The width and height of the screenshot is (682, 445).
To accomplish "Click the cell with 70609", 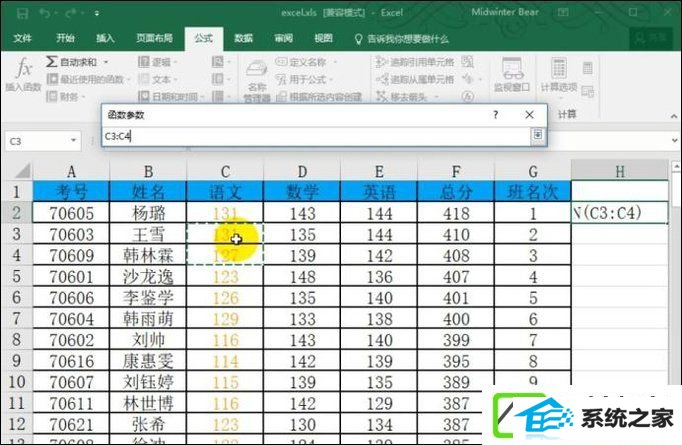I will click(x=71, y=255).
